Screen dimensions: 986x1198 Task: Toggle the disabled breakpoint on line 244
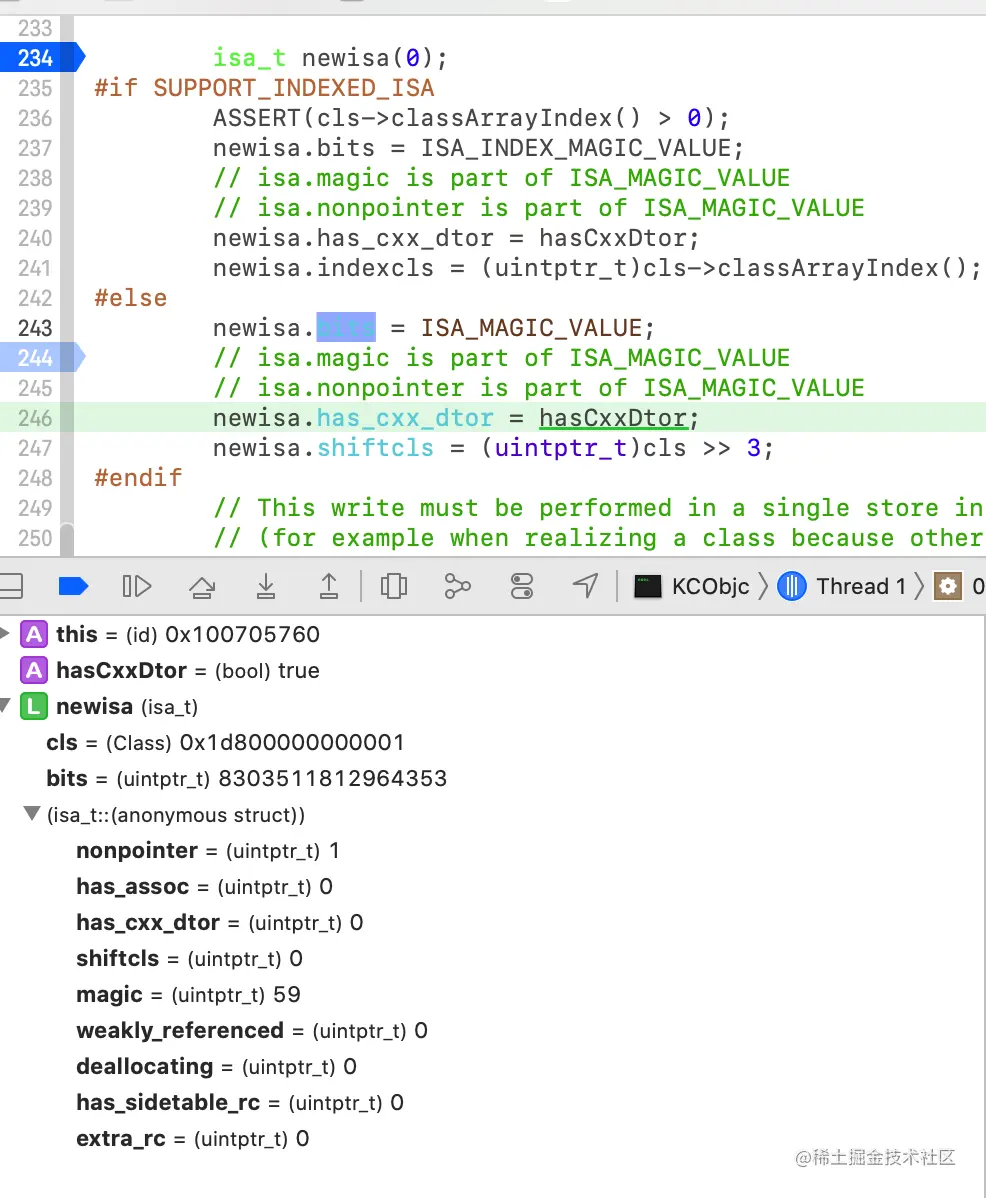point(40,358)
